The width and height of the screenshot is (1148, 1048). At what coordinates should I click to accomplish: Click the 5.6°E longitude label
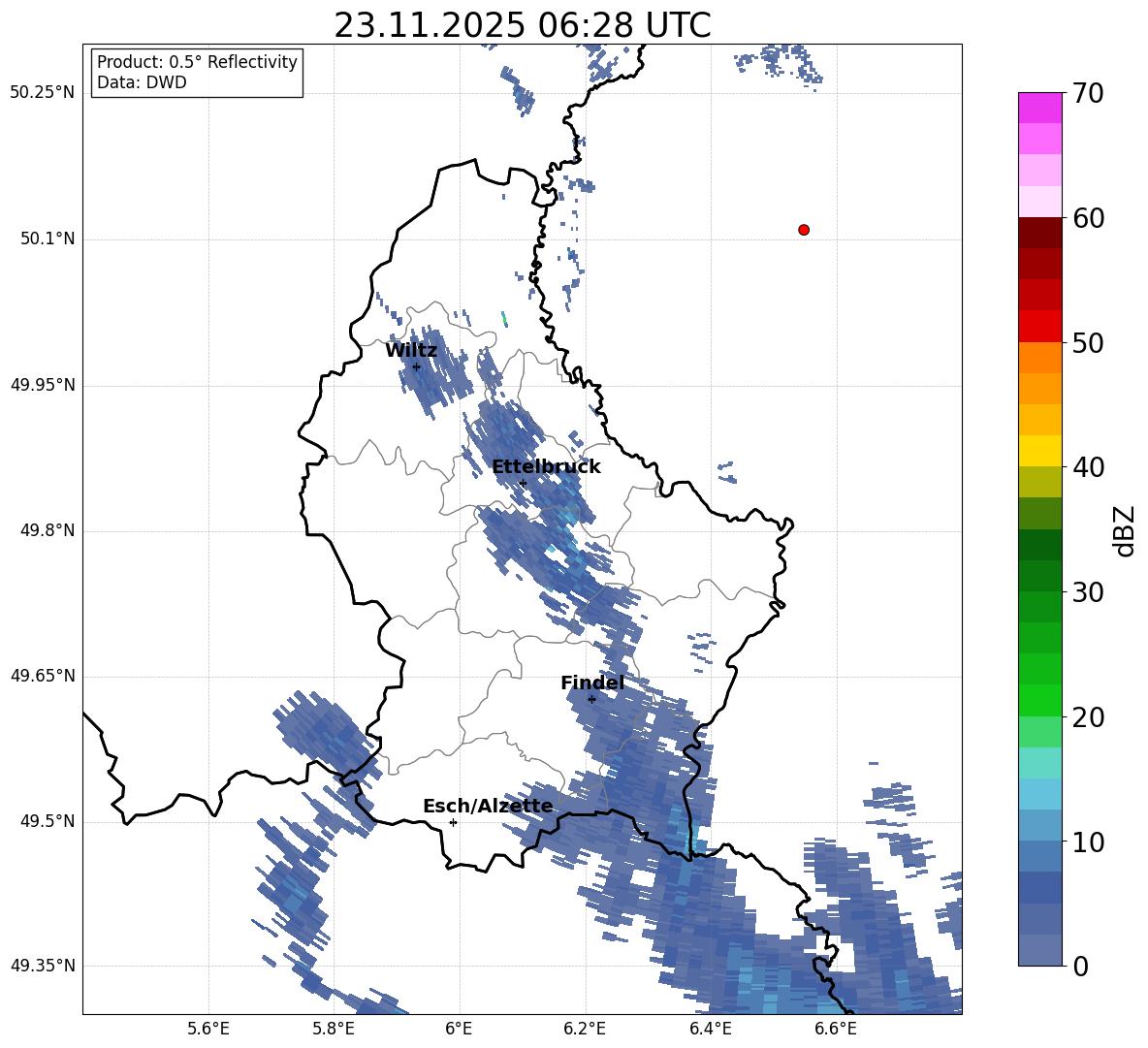click(208, 1029)
